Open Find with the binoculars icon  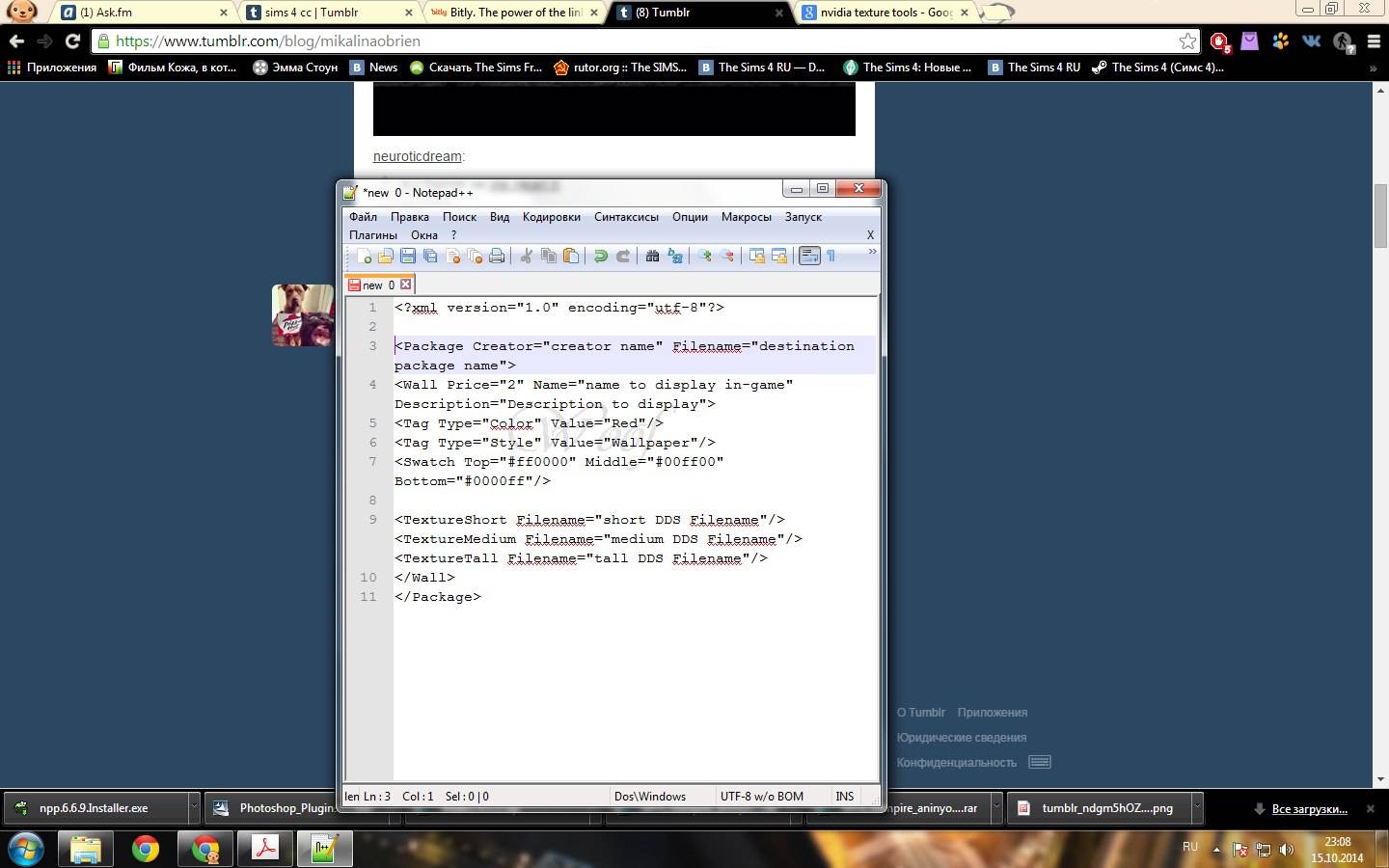pyautogui.click(x=652, y=256)
